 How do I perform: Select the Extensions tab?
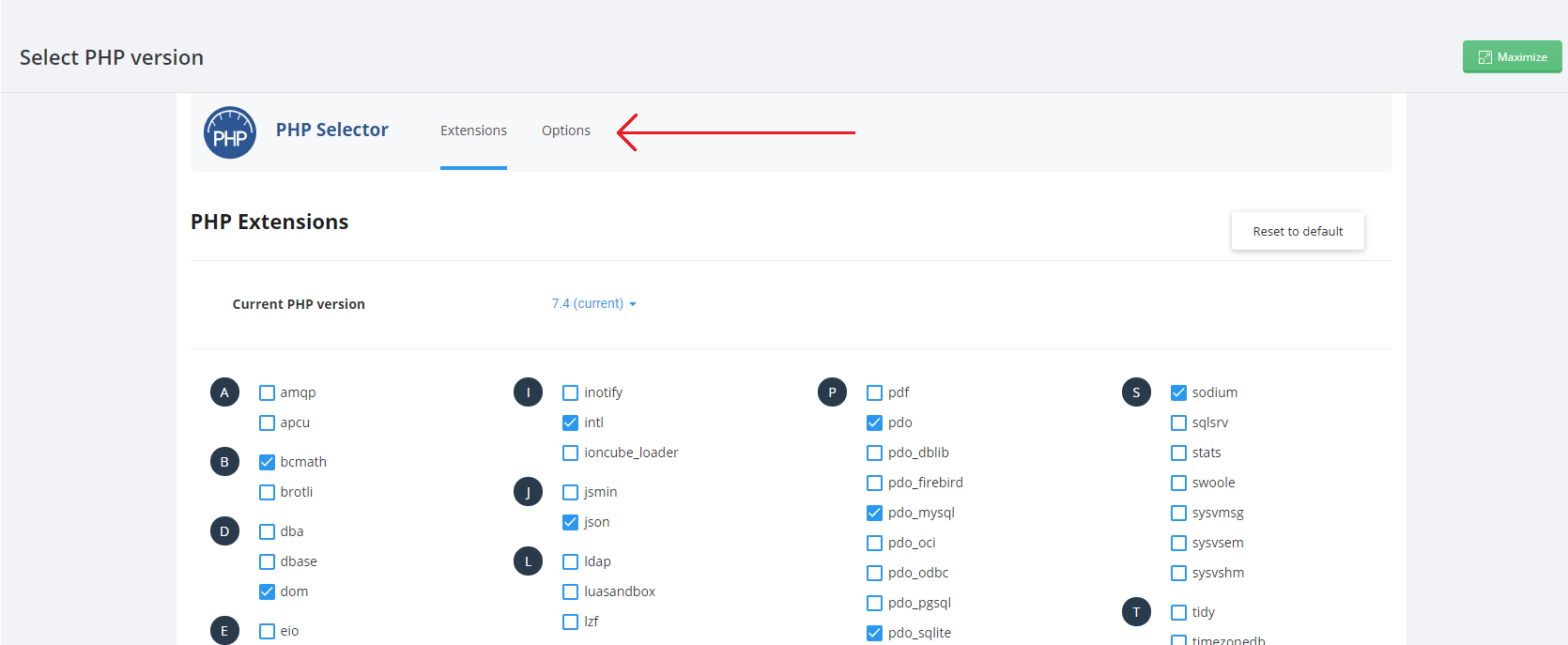pos(473,131)
